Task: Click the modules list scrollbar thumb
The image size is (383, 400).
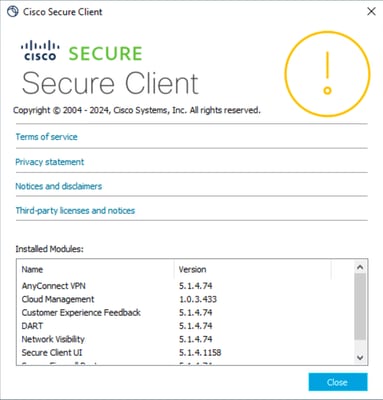Action: pos(360,307)
